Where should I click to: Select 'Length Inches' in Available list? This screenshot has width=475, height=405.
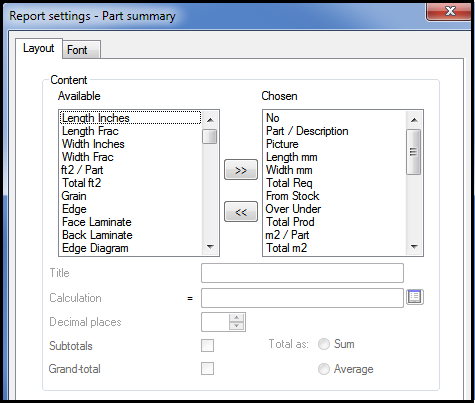[x=131, y=118]
